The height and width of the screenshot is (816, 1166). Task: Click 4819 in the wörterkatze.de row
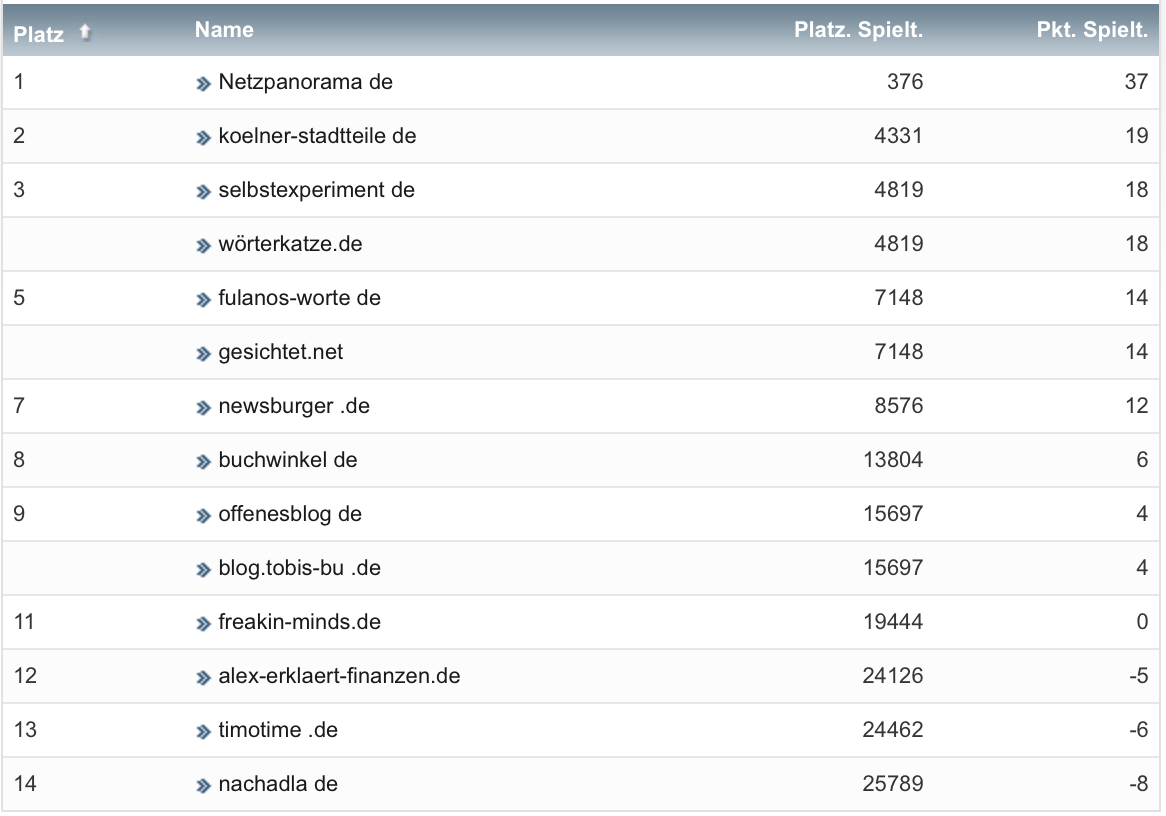click(x=898, y=244)
